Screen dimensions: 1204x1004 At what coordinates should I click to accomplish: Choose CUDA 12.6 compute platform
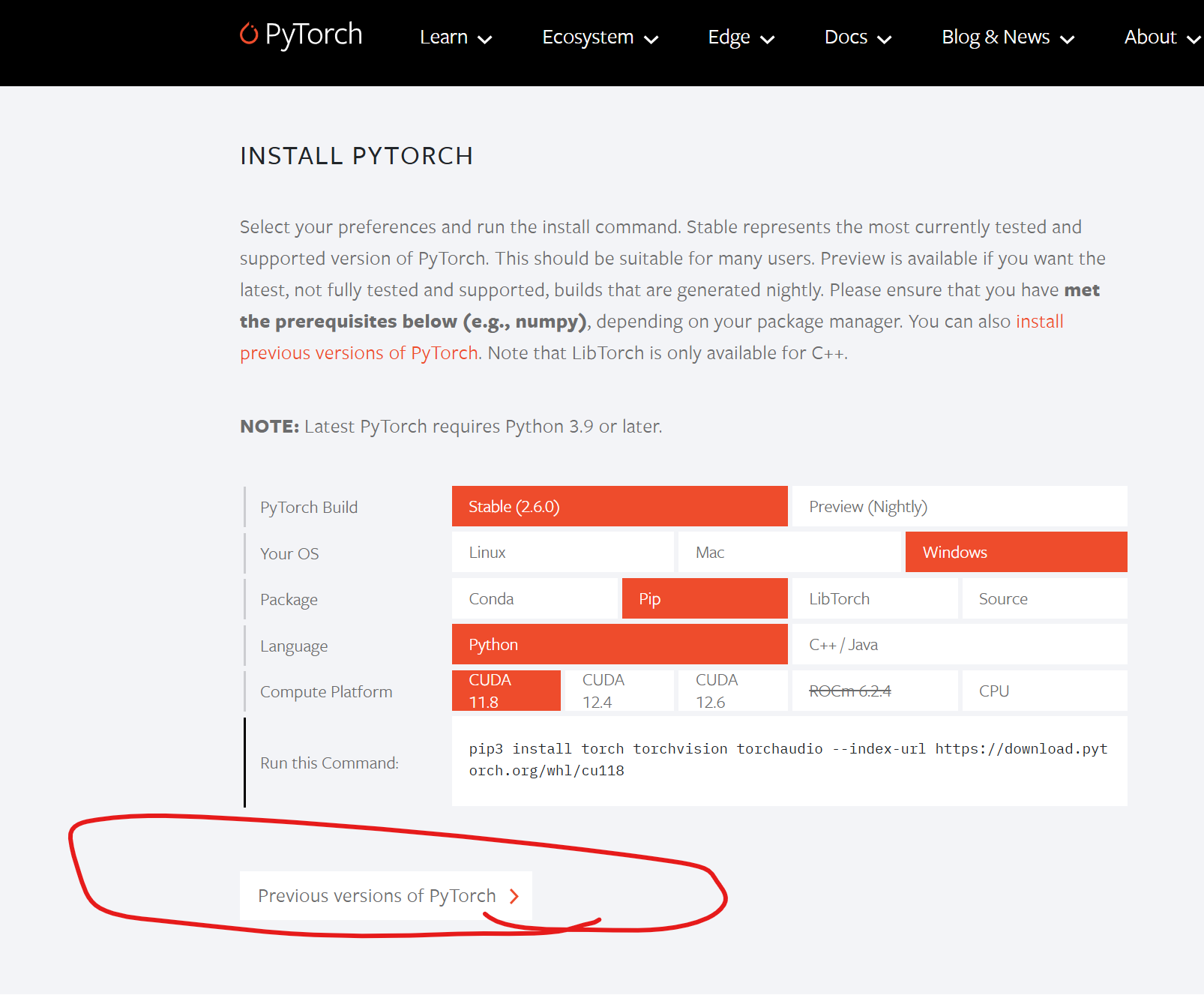[x=733, y=691]
